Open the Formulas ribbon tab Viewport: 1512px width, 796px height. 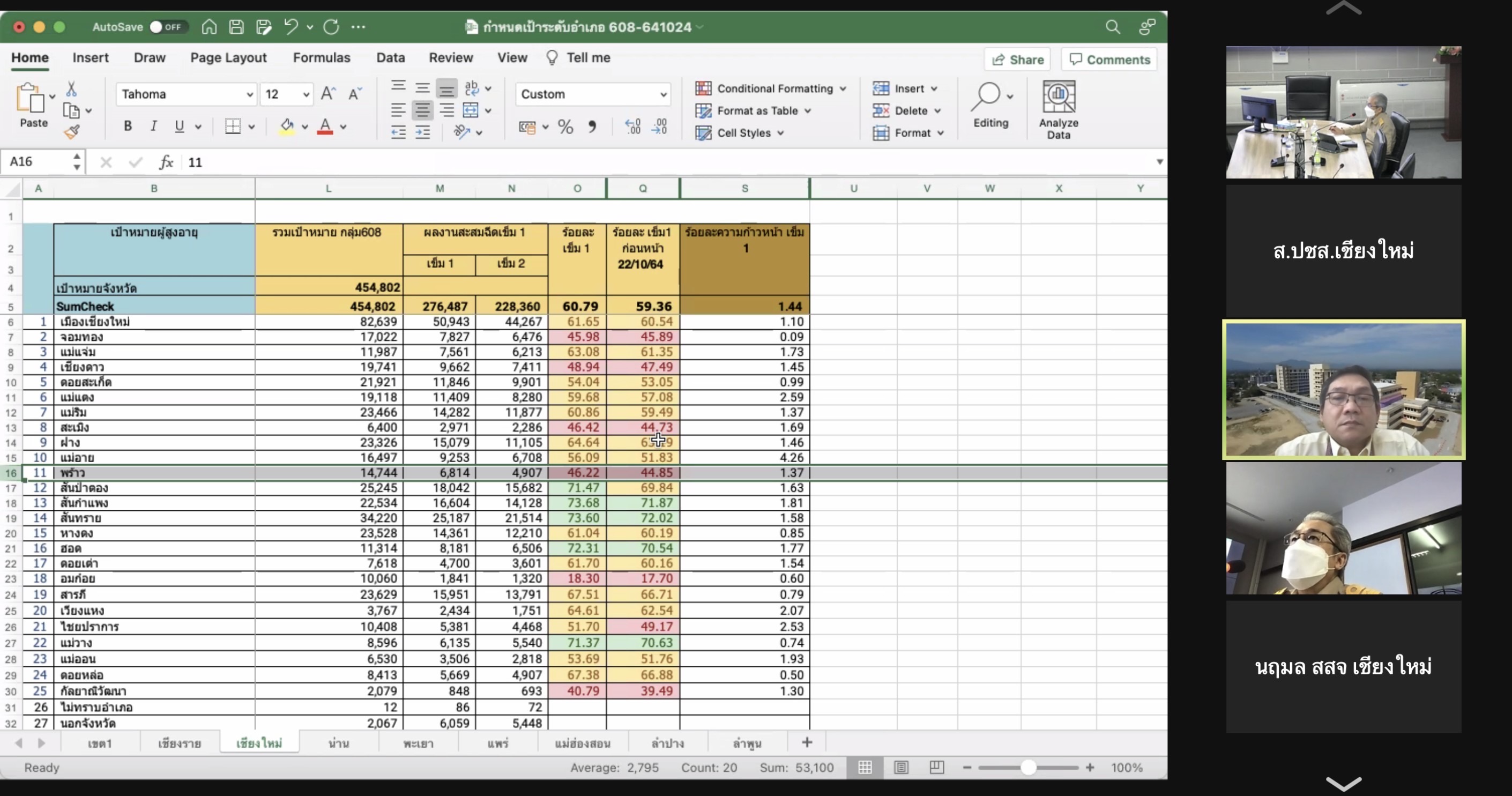tap(322, 57)
